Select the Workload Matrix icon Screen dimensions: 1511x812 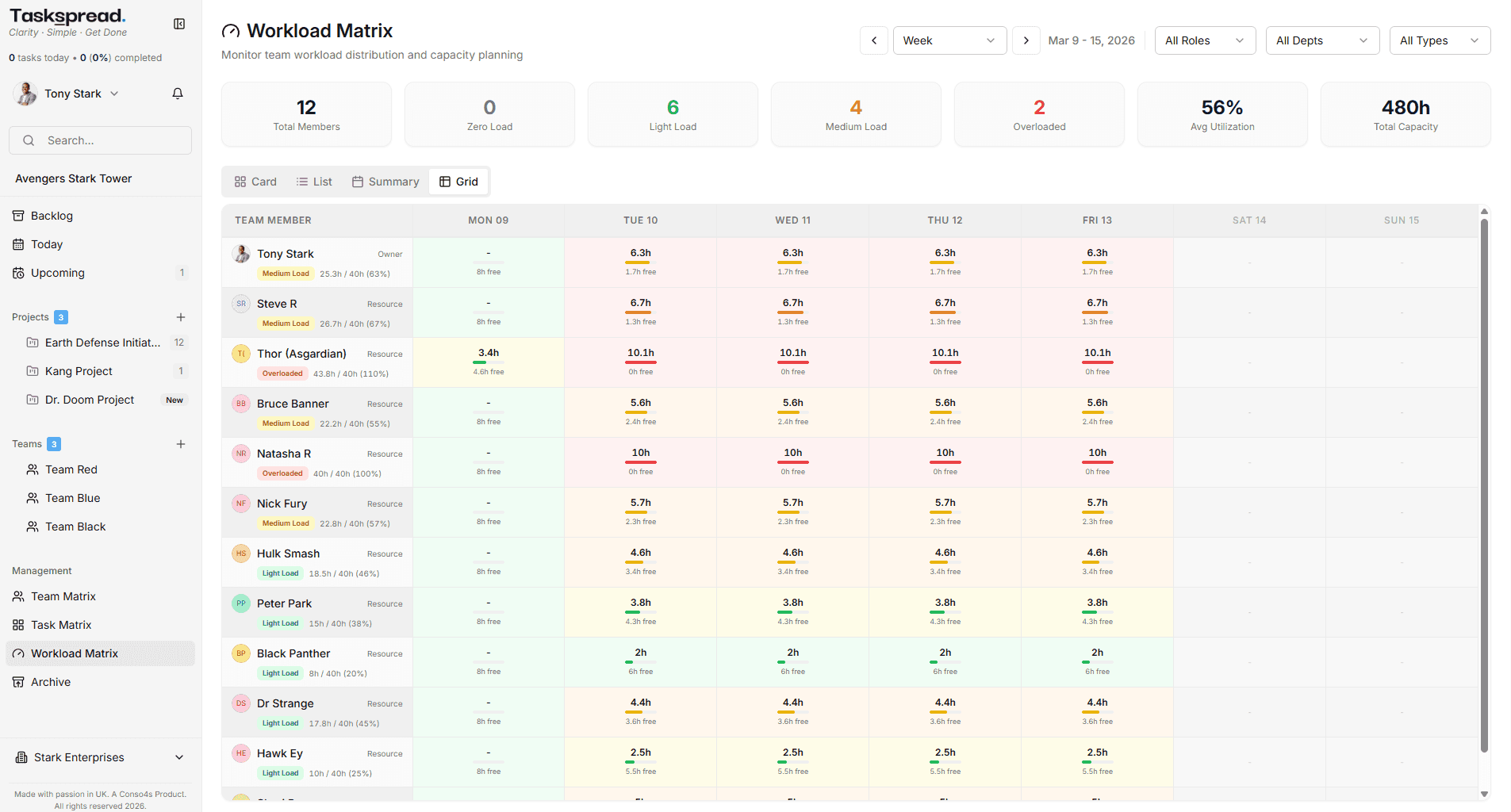17,653
